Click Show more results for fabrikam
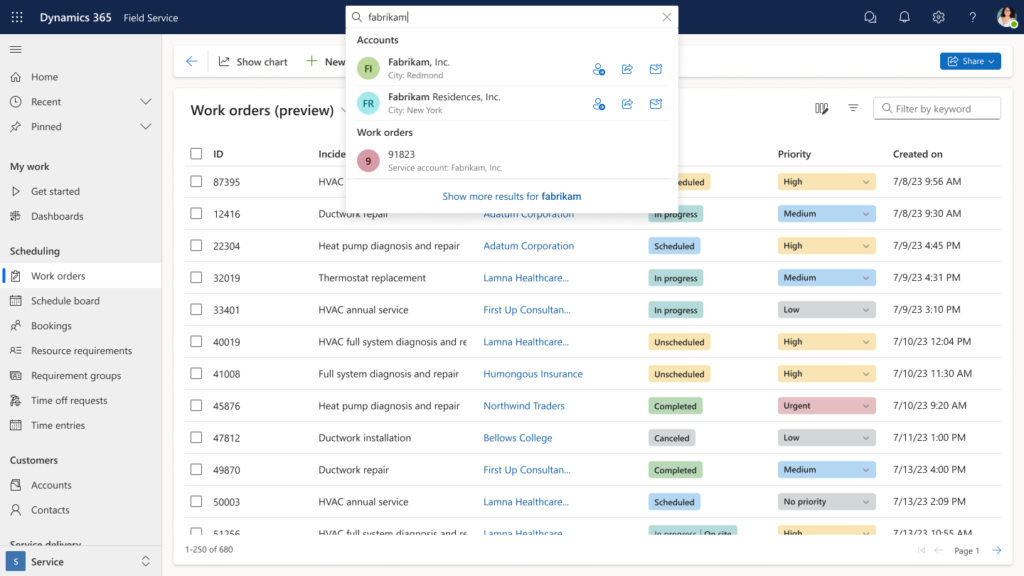This screenshot has height=576, width=1024. pyautogui.click(x=511, y=197)
